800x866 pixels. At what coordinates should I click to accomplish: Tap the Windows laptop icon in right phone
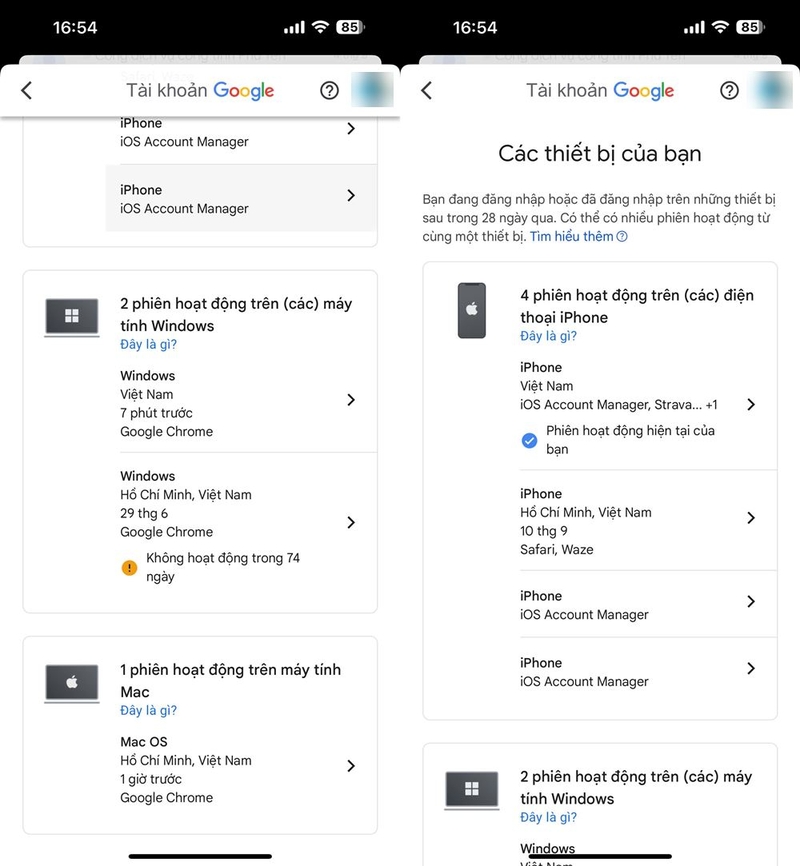tap(472, 790)
